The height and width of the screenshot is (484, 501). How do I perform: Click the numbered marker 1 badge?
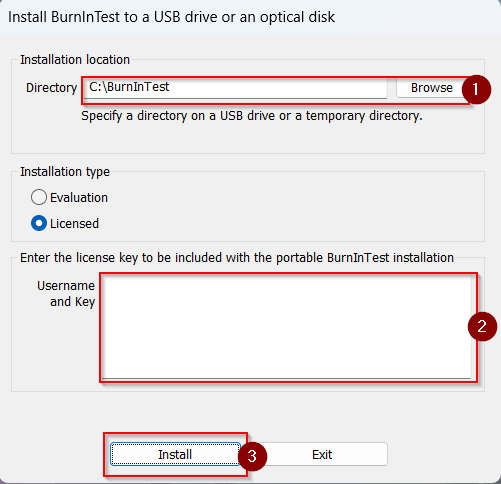[476, 89]
